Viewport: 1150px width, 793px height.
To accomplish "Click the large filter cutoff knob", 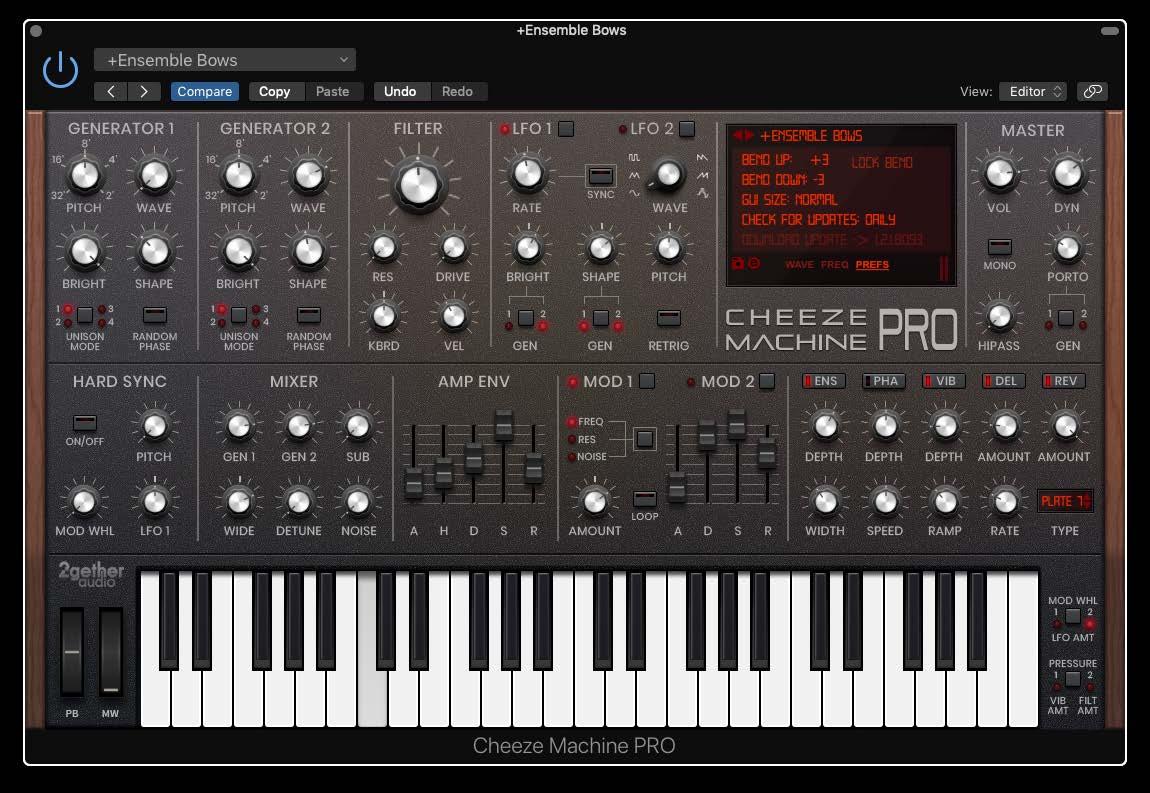I will pyautogui.click(x=419, y=183).
